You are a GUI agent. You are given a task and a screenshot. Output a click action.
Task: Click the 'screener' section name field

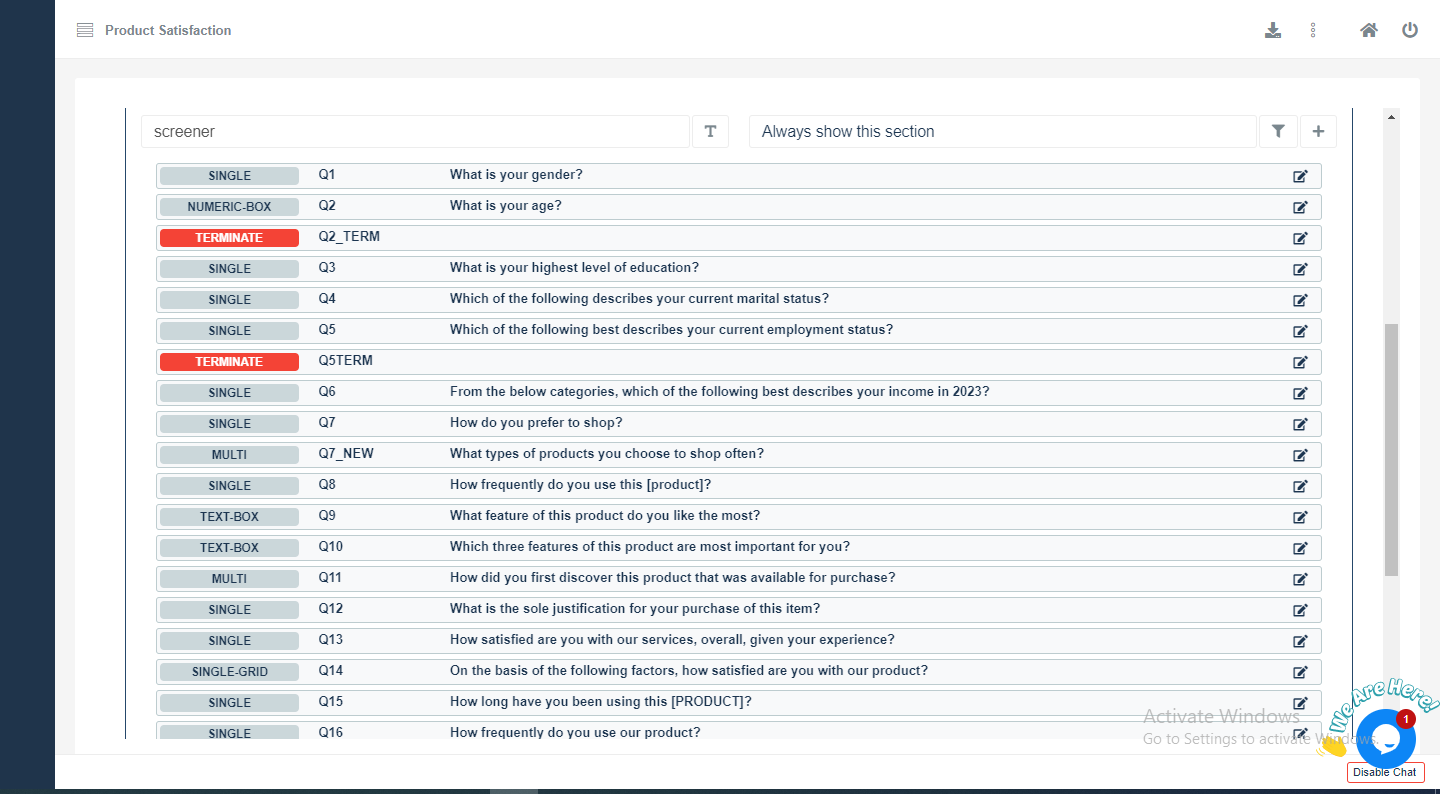[x=415, y=132]
